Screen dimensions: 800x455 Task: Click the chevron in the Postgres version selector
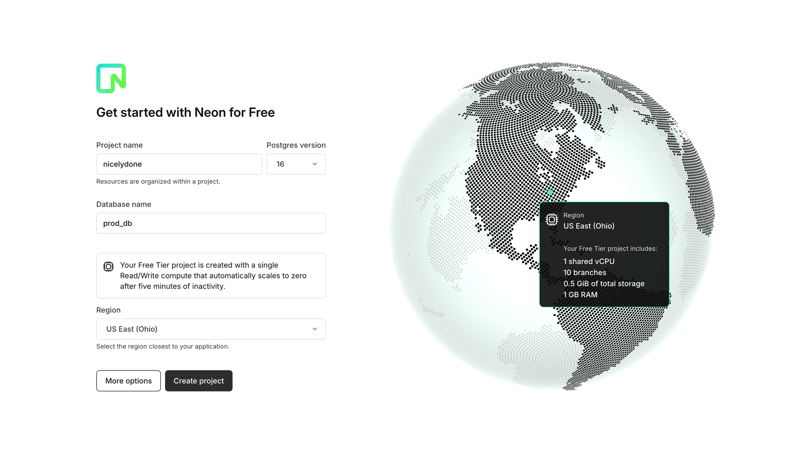point(314,164)
